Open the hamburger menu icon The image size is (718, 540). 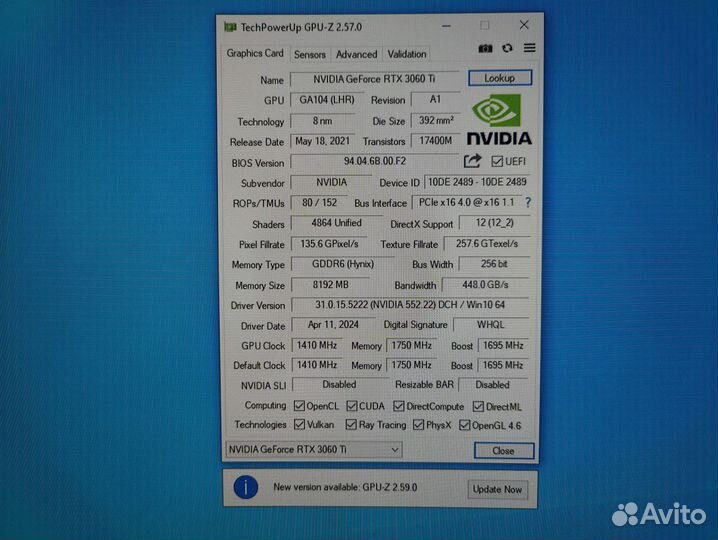click(x=529, y=48)
